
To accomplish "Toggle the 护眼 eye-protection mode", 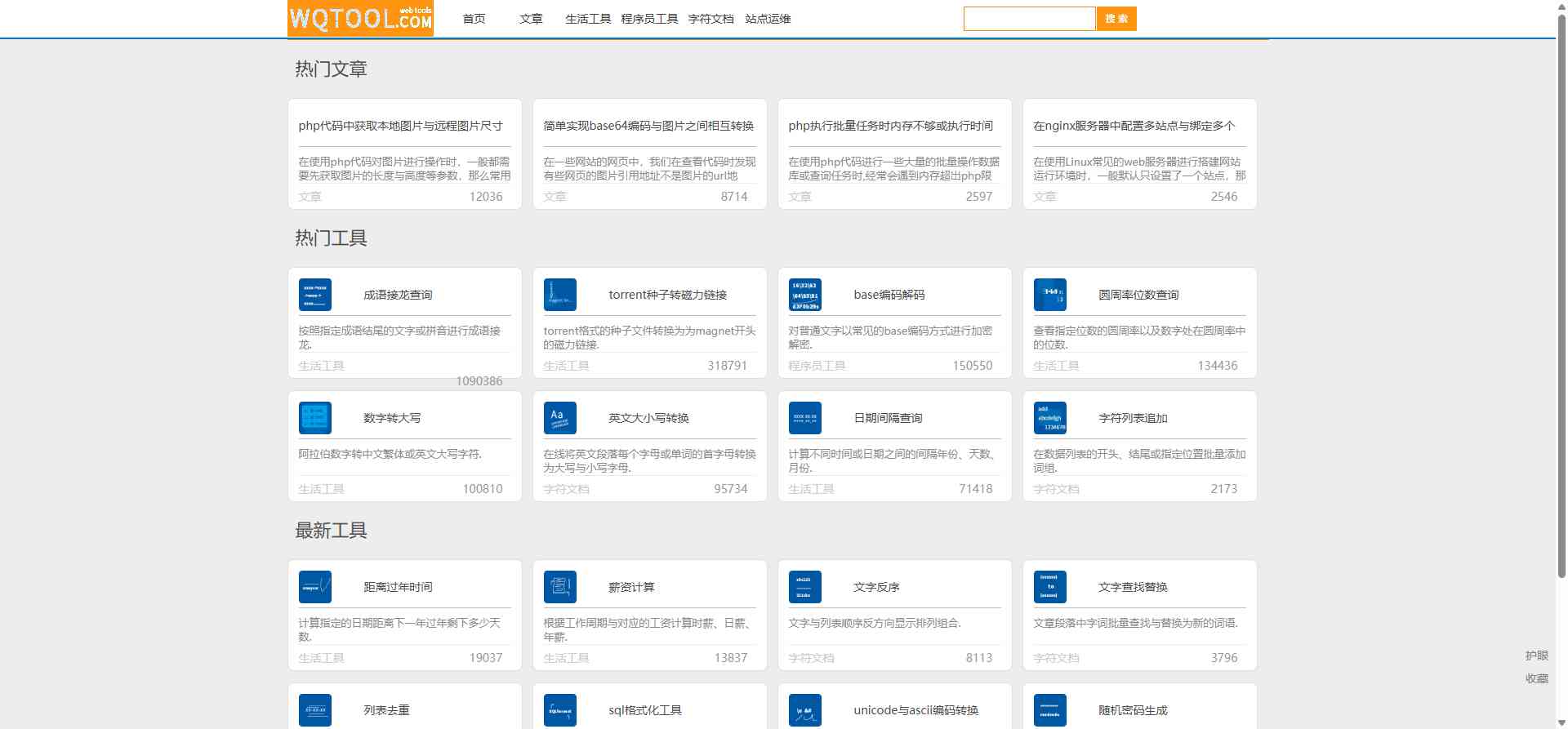I will 1536,656.
